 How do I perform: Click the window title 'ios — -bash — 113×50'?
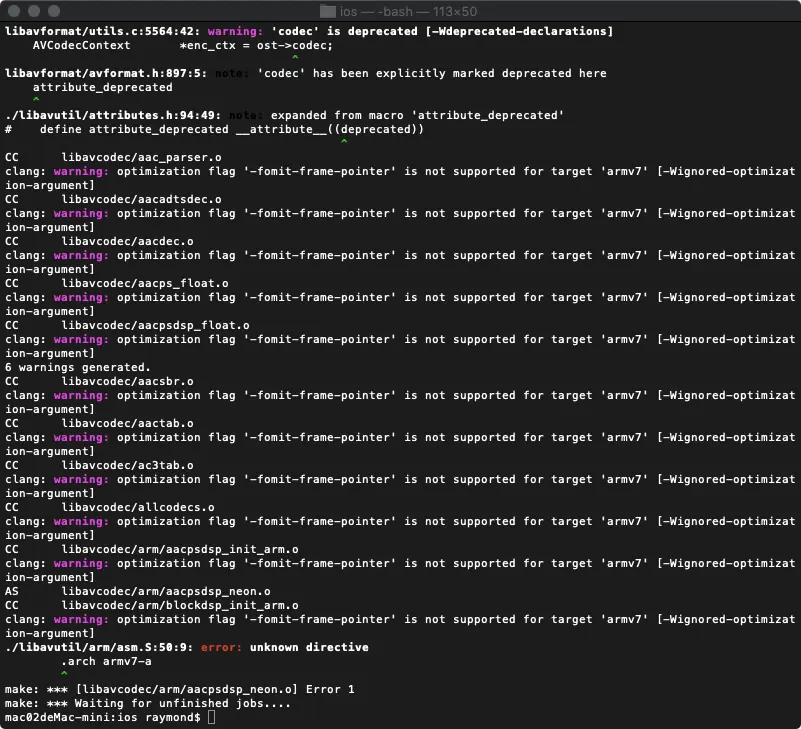pyautogui.click(x=408, y=11)
